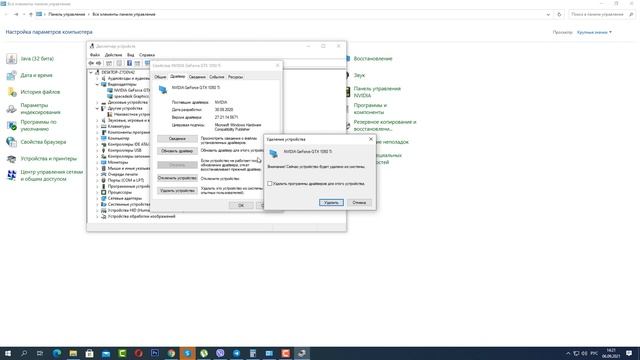Screen dimensions: 640x360
Task: Click the Удалить устройство button in properties
Action: [x=177, y=191]
